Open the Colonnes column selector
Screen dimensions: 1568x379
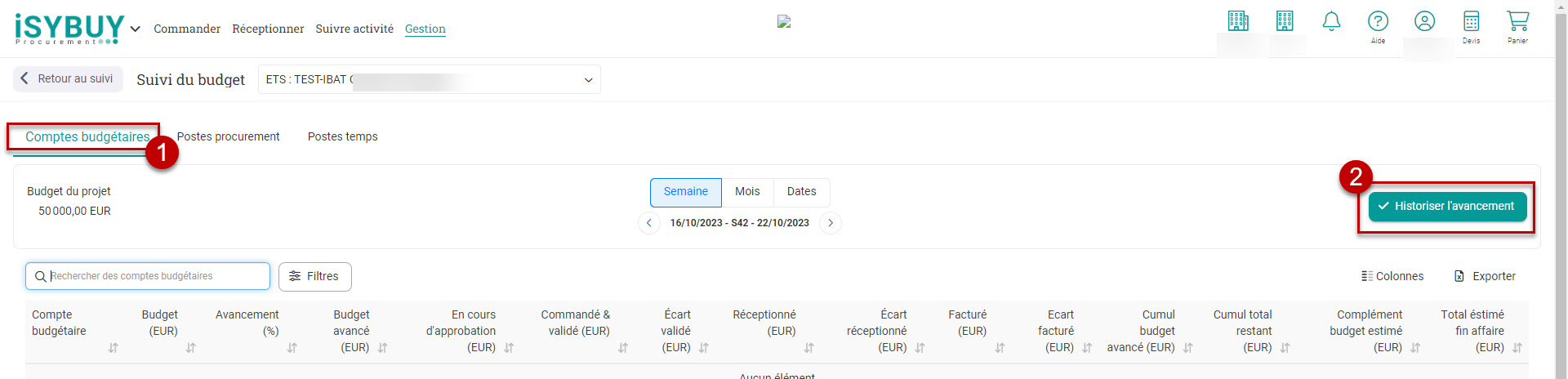(x=1392, y=277)
